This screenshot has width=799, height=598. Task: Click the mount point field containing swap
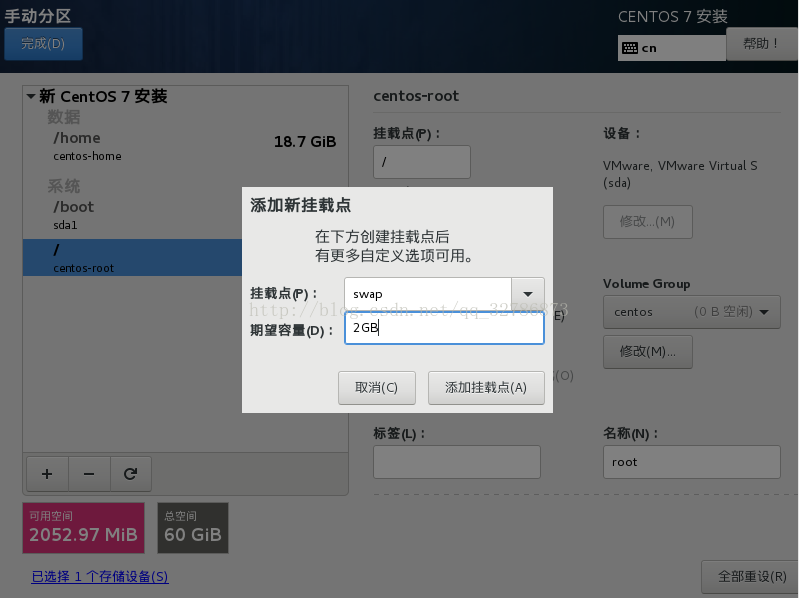click(428, 294)
